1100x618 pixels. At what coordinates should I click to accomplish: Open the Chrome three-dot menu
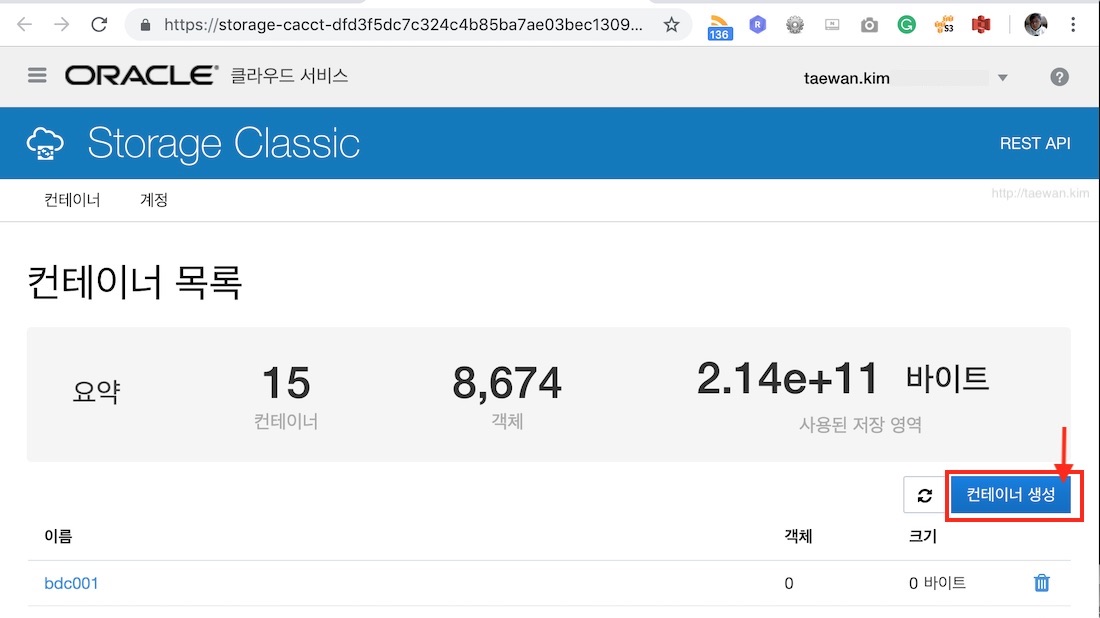pos(1073,25)
